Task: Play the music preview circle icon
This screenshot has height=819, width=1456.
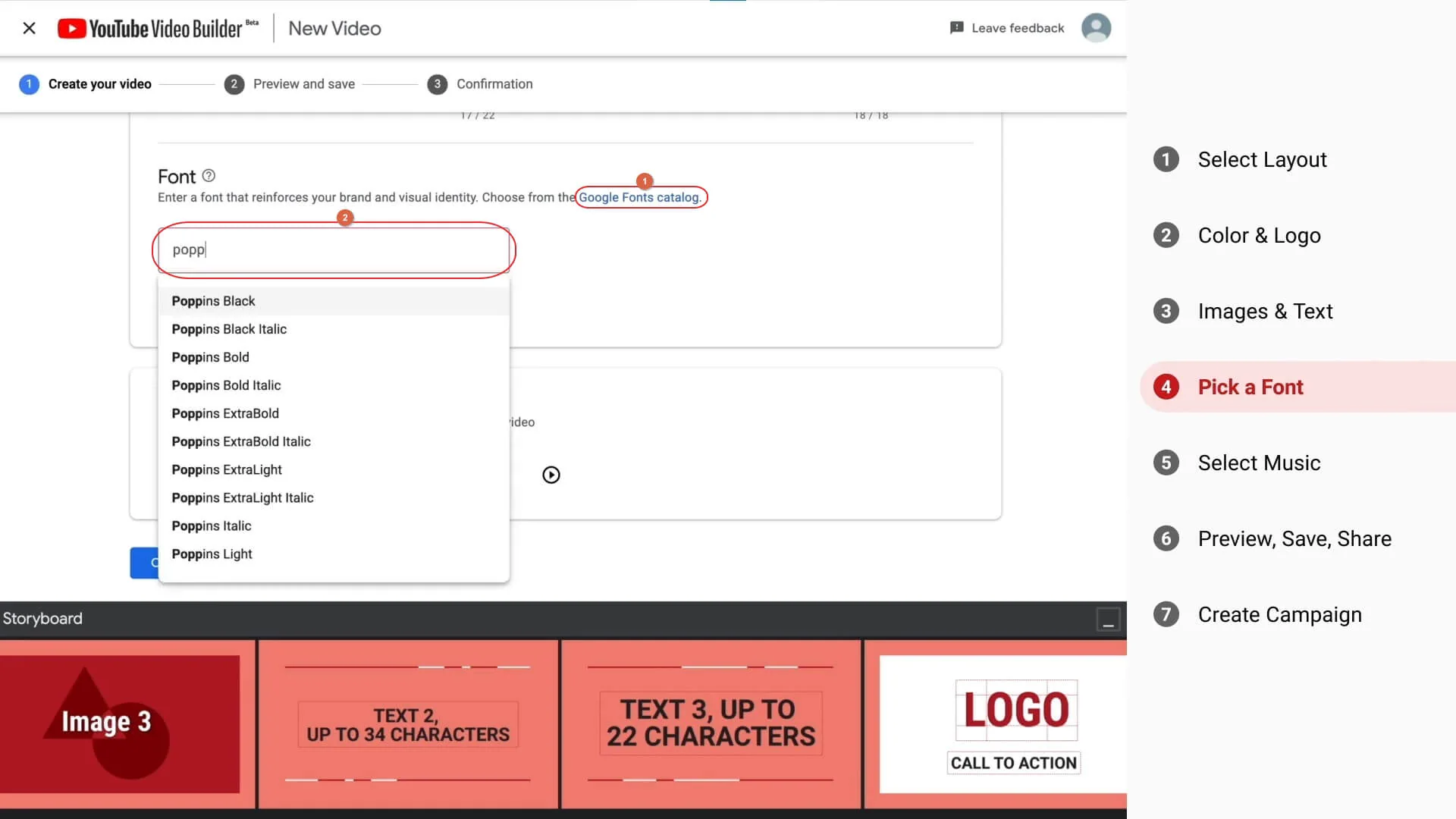Action: click(551, 475)
